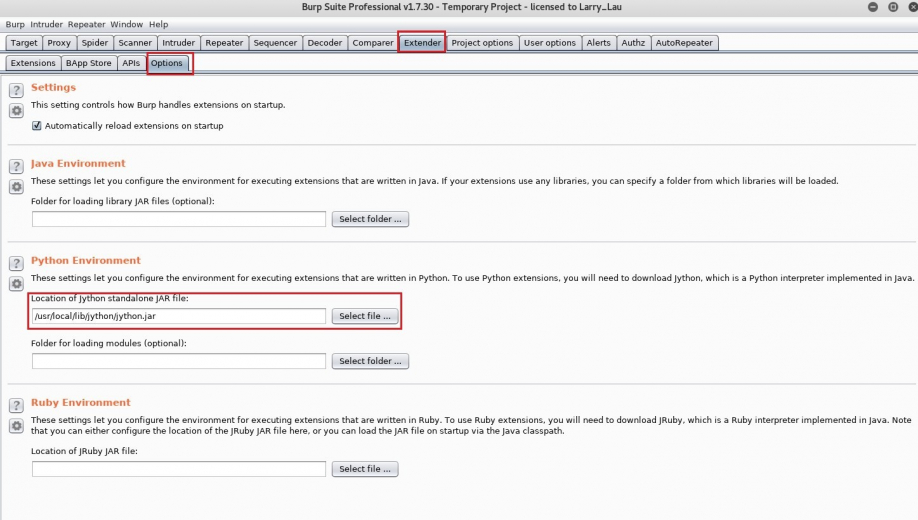Click the Java Environment heading
The width and height of the screenshot is (918, 520).
click(x=78, y=163)
